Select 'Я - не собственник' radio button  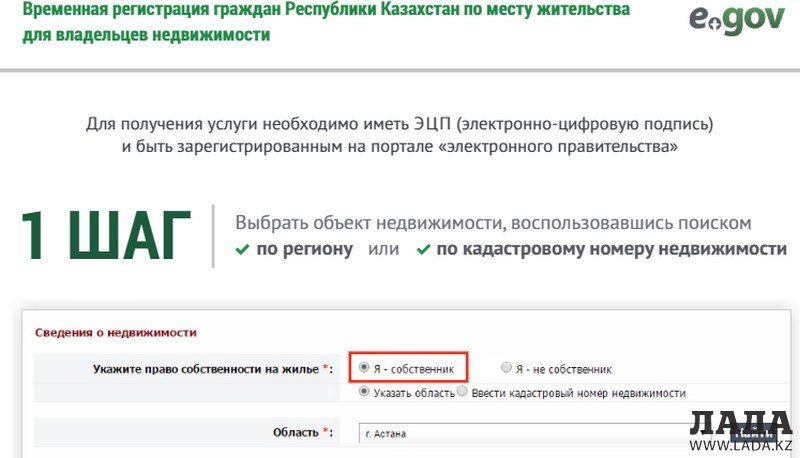point(507,368)
